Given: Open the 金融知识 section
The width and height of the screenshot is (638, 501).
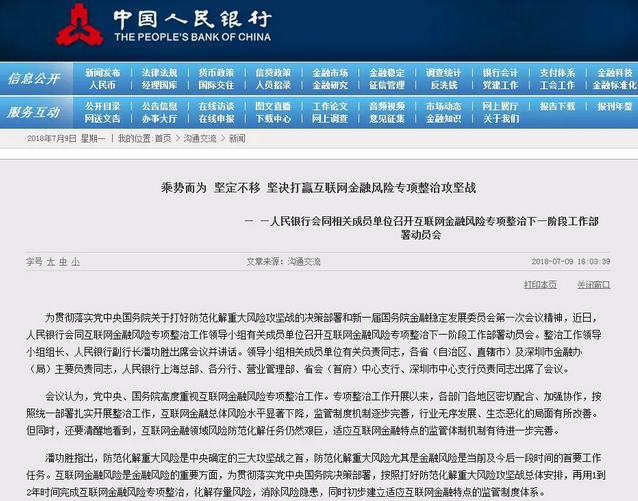Looking at the screenshot, I should coord(444,119).
